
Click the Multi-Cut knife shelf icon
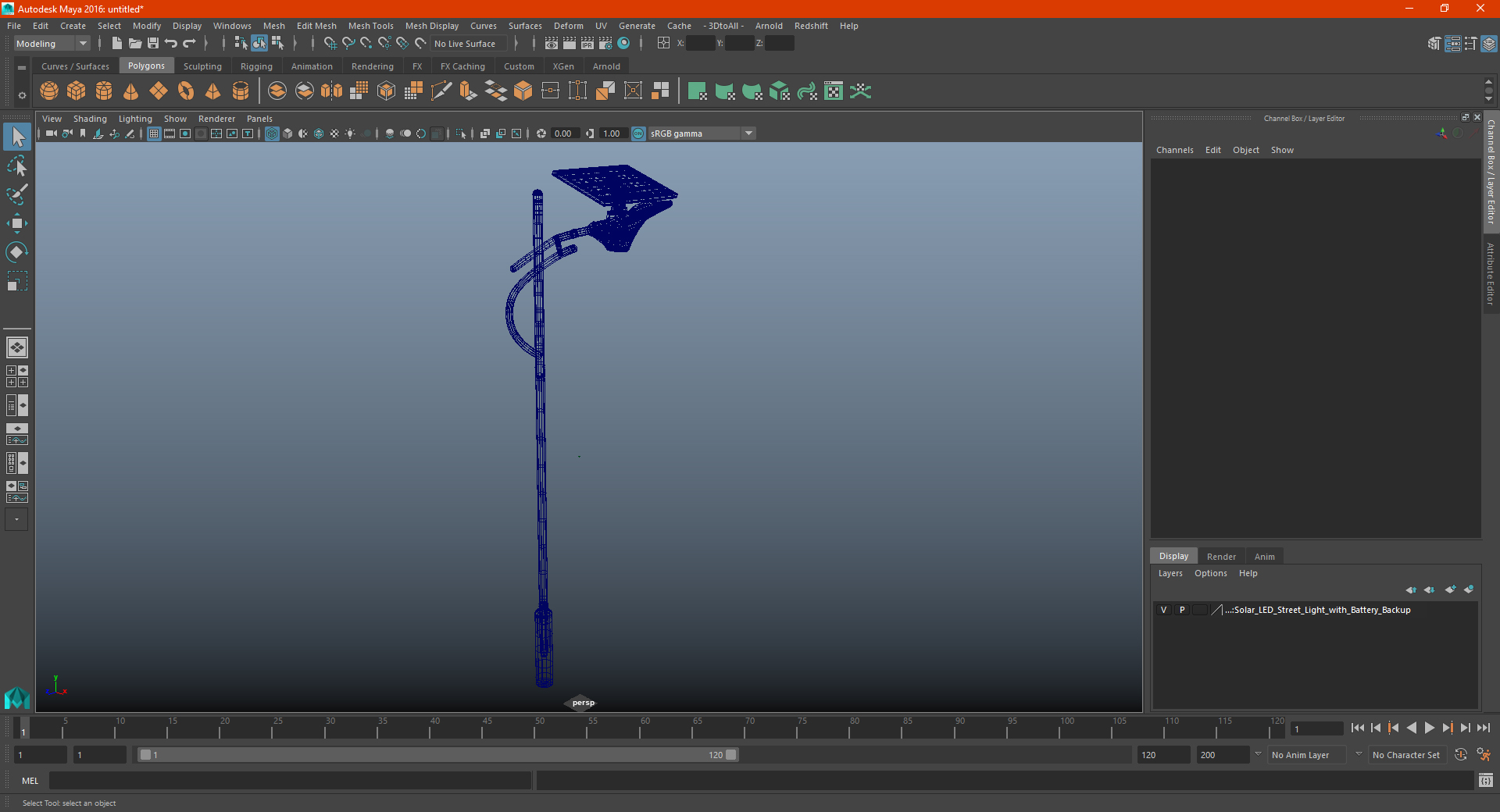tap(441, 91)
